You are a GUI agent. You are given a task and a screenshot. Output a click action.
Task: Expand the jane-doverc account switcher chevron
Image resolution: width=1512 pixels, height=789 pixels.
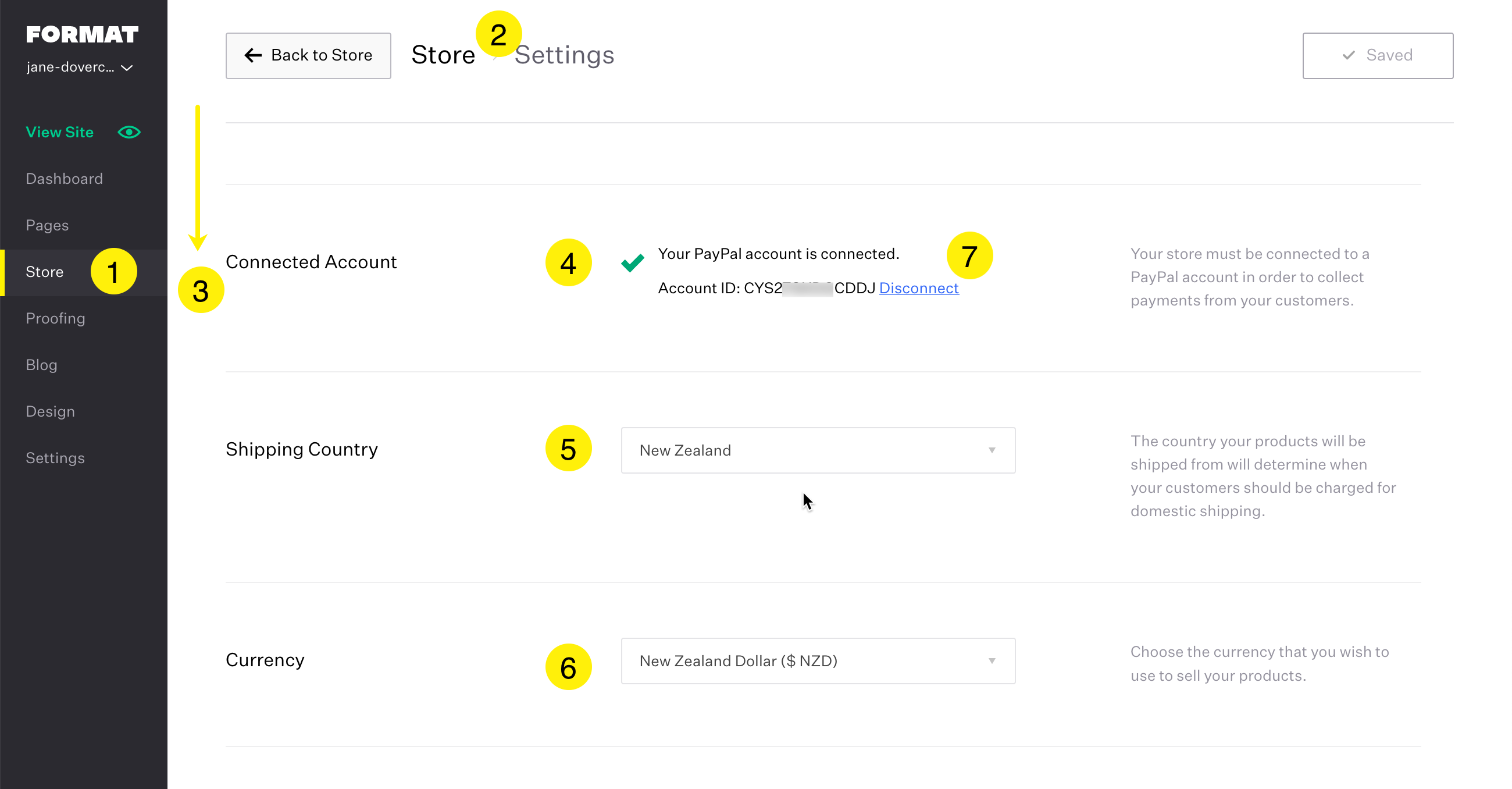coord(127,68)
